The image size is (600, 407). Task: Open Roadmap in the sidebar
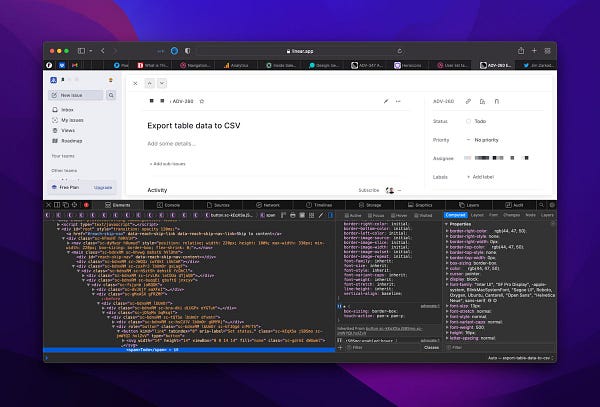(x=67, y=141)
